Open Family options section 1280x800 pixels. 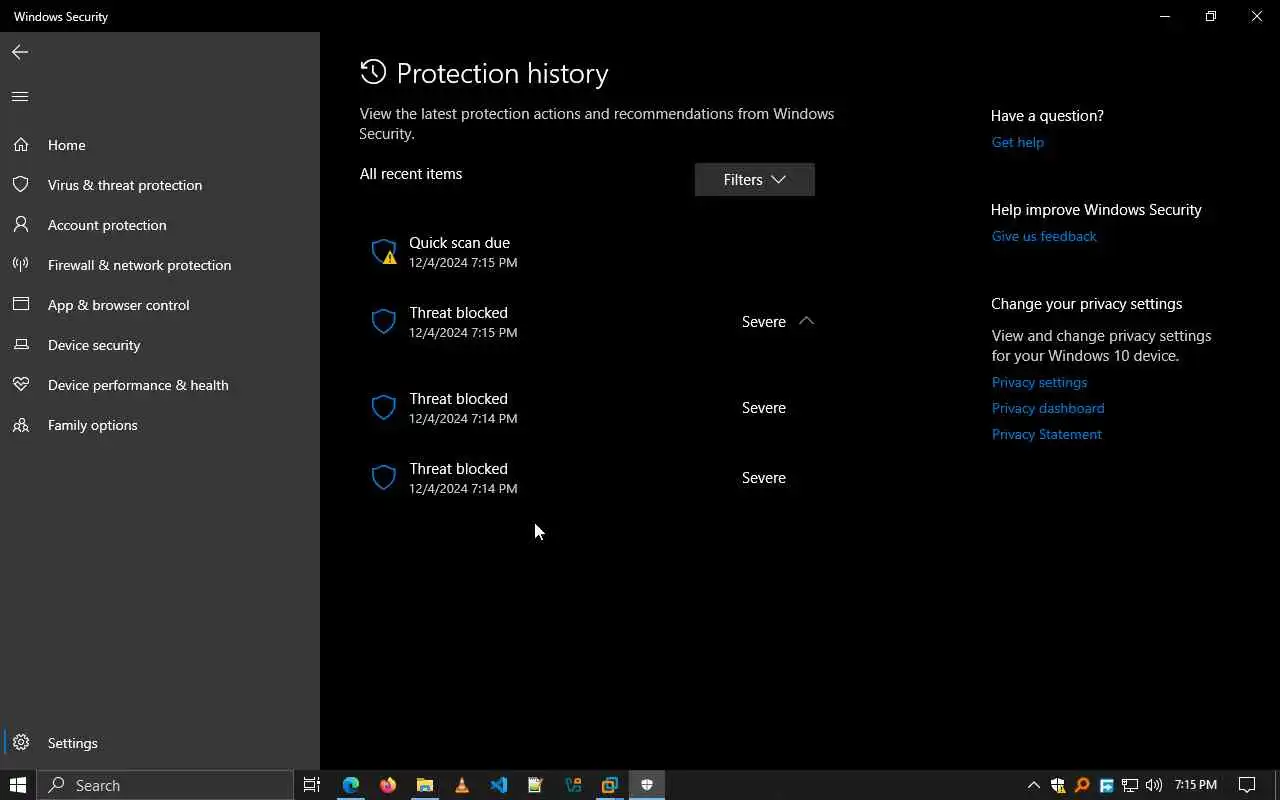point(160,425)
